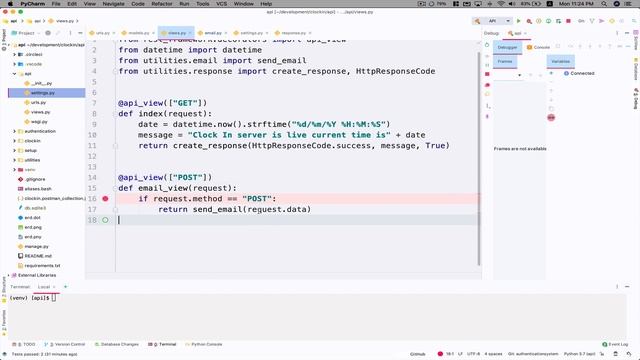Add a new terminal session with the plus icon
The height and width of the screenshot is (360, 640).
pyautogui.click(x=65, y=287)
